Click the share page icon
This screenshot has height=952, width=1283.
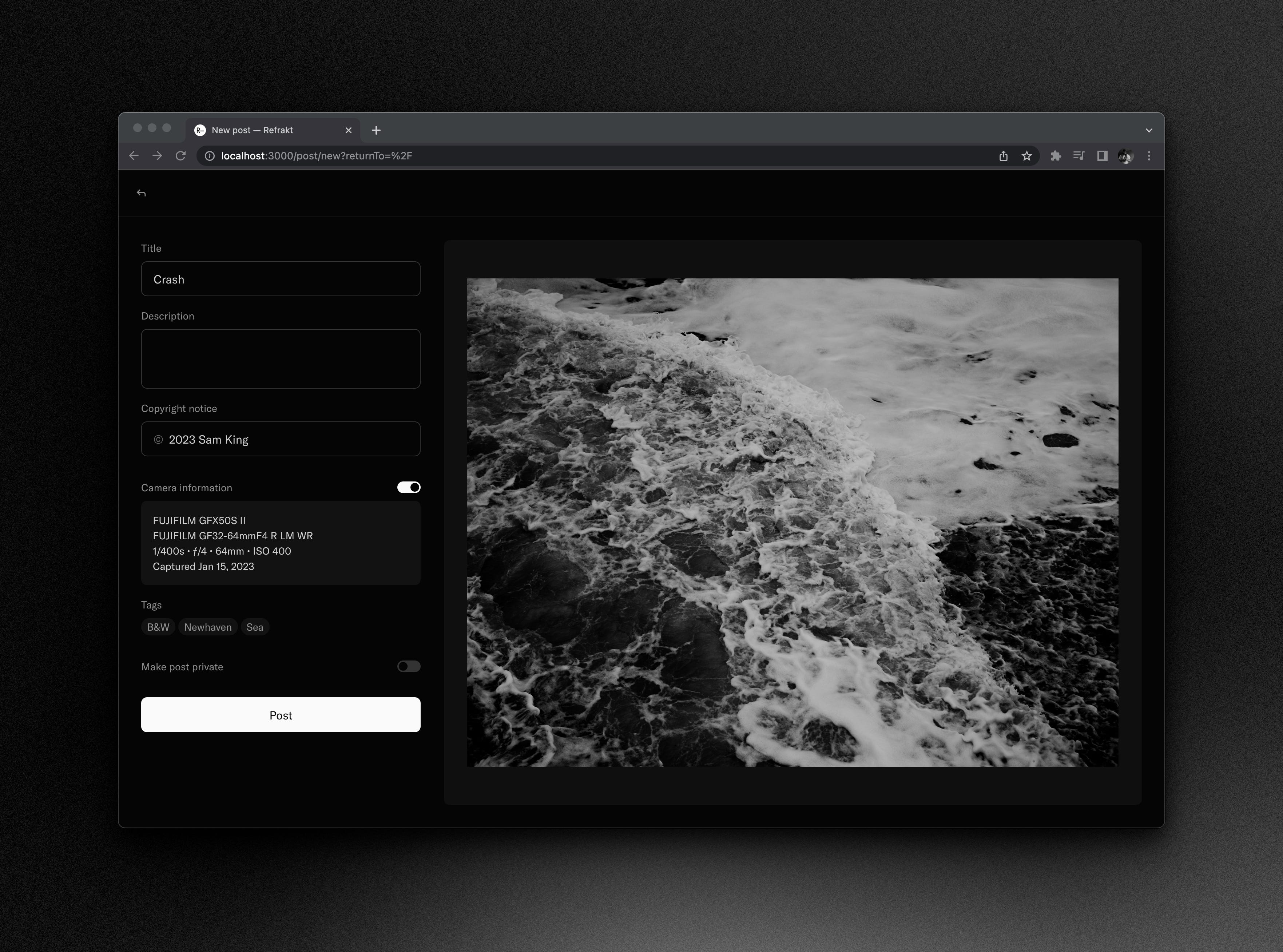coord(1003,156)
